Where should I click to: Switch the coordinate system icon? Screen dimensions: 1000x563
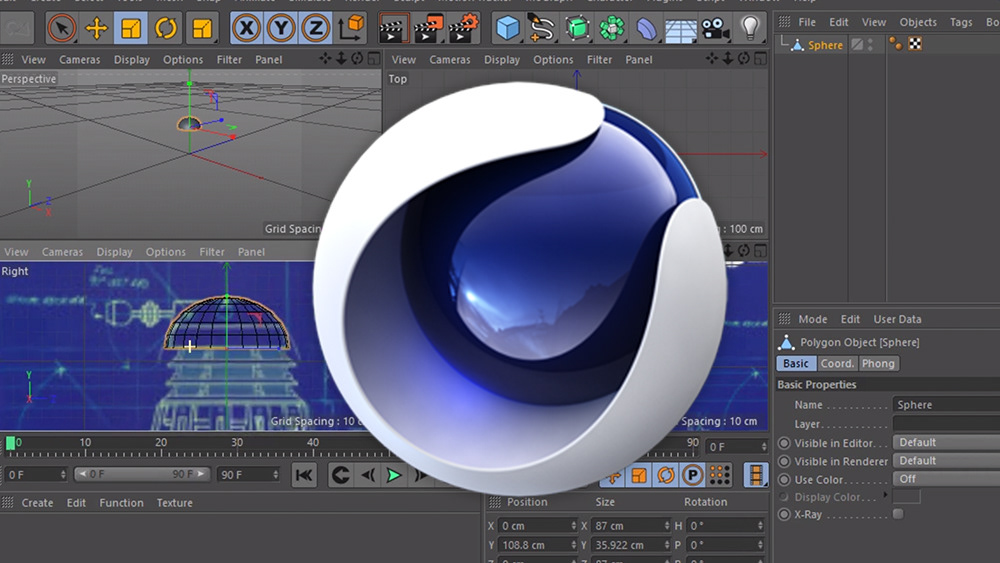tap(351, 27)
